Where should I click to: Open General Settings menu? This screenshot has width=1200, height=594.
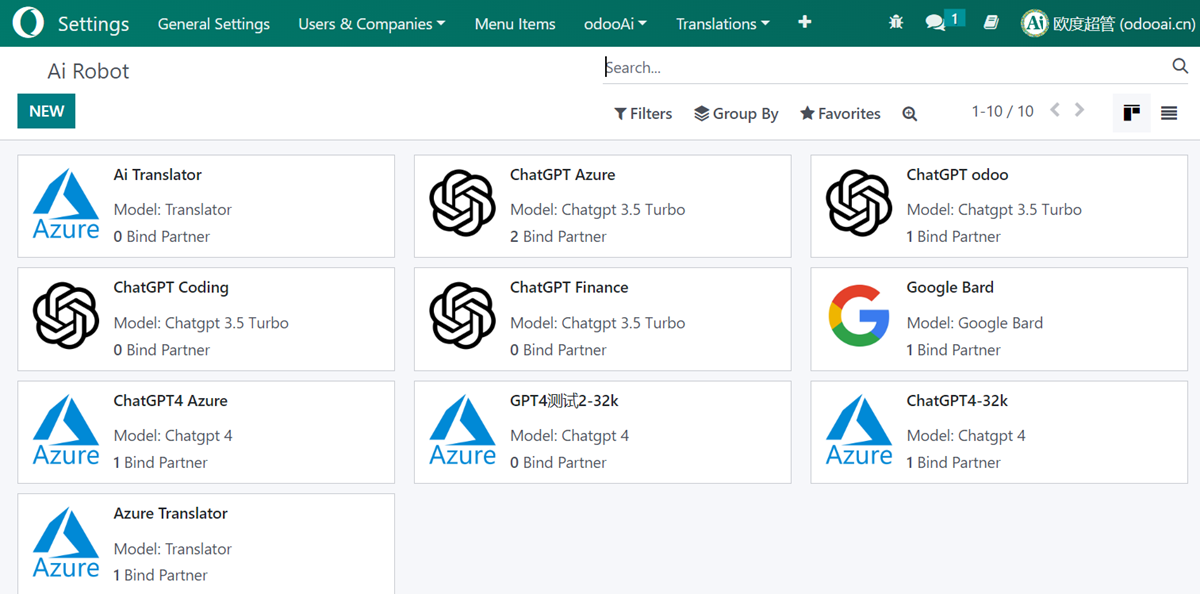coord(214,23)
